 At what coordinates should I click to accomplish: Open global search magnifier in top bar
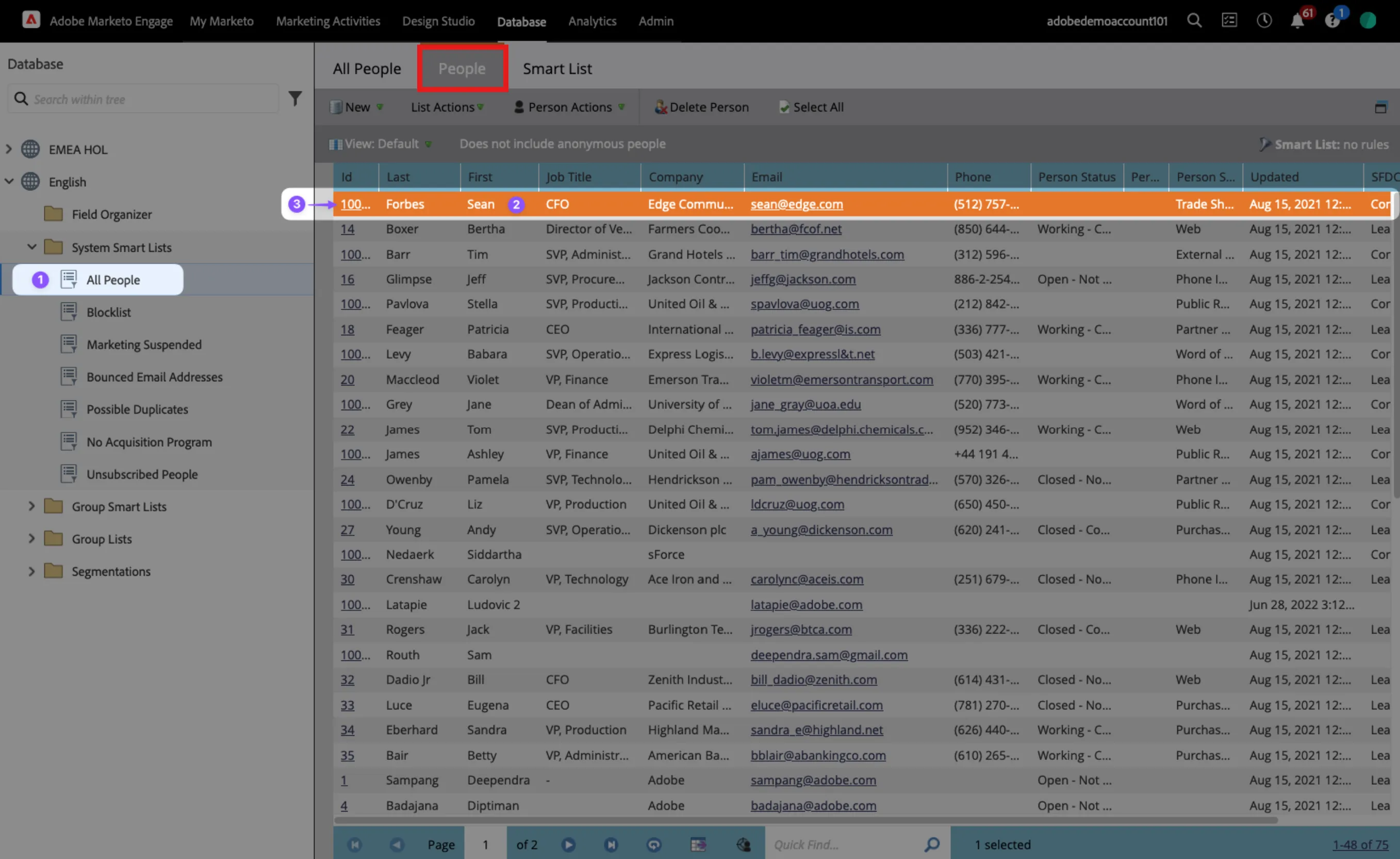point(1194,21)
